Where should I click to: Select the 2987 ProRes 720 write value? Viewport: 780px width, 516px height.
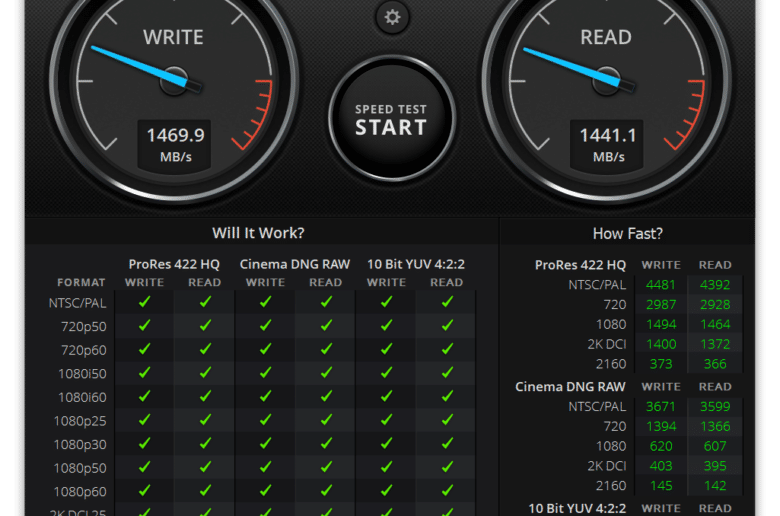pos(661,305)
